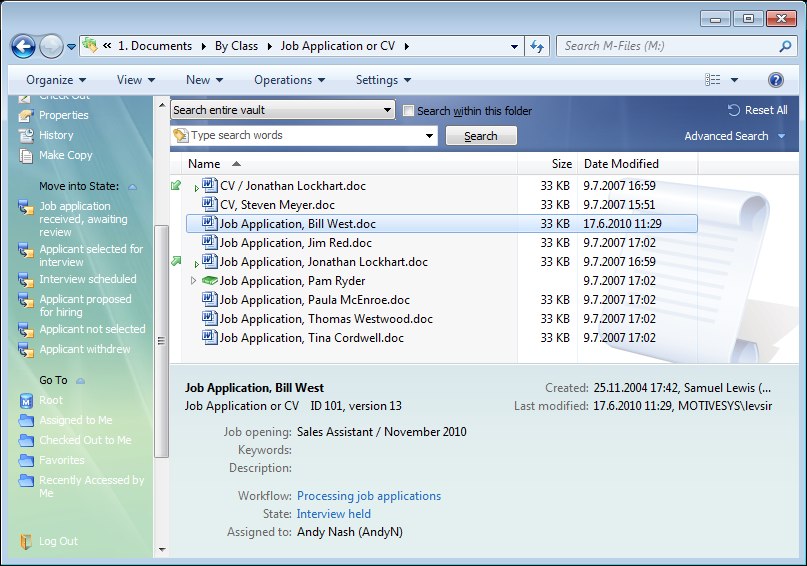Collapse the Move into State section

pyautogui.click(x=132, y=187)
